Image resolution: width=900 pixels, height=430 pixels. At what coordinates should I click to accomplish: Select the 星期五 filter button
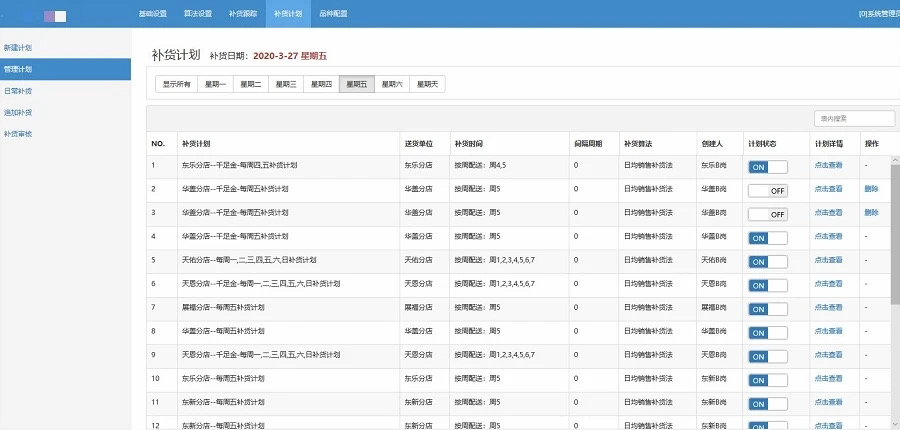point(357,84)
